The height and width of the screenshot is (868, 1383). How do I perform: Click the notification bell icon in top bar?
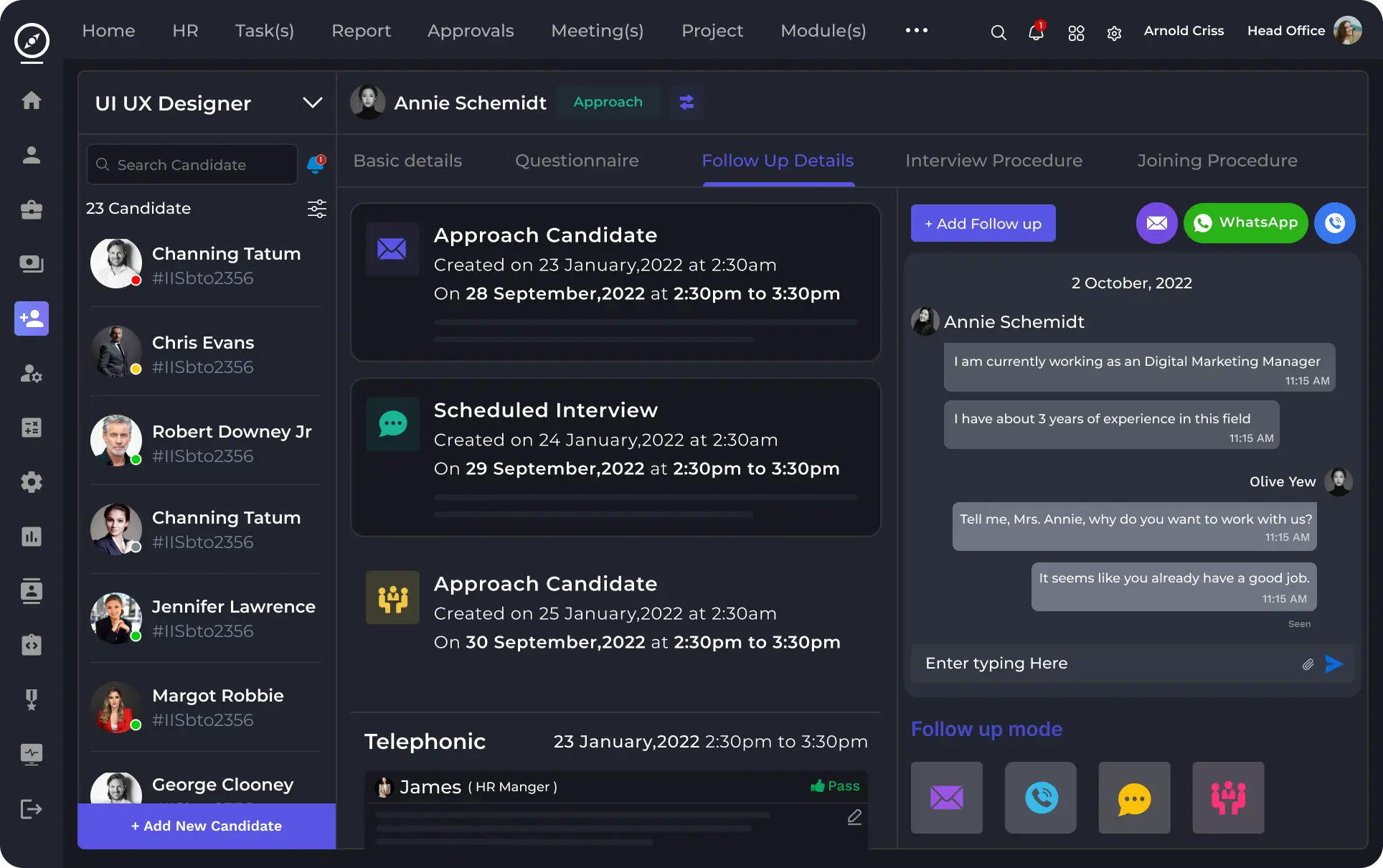pyautogui.click(x=1036, y=32)
